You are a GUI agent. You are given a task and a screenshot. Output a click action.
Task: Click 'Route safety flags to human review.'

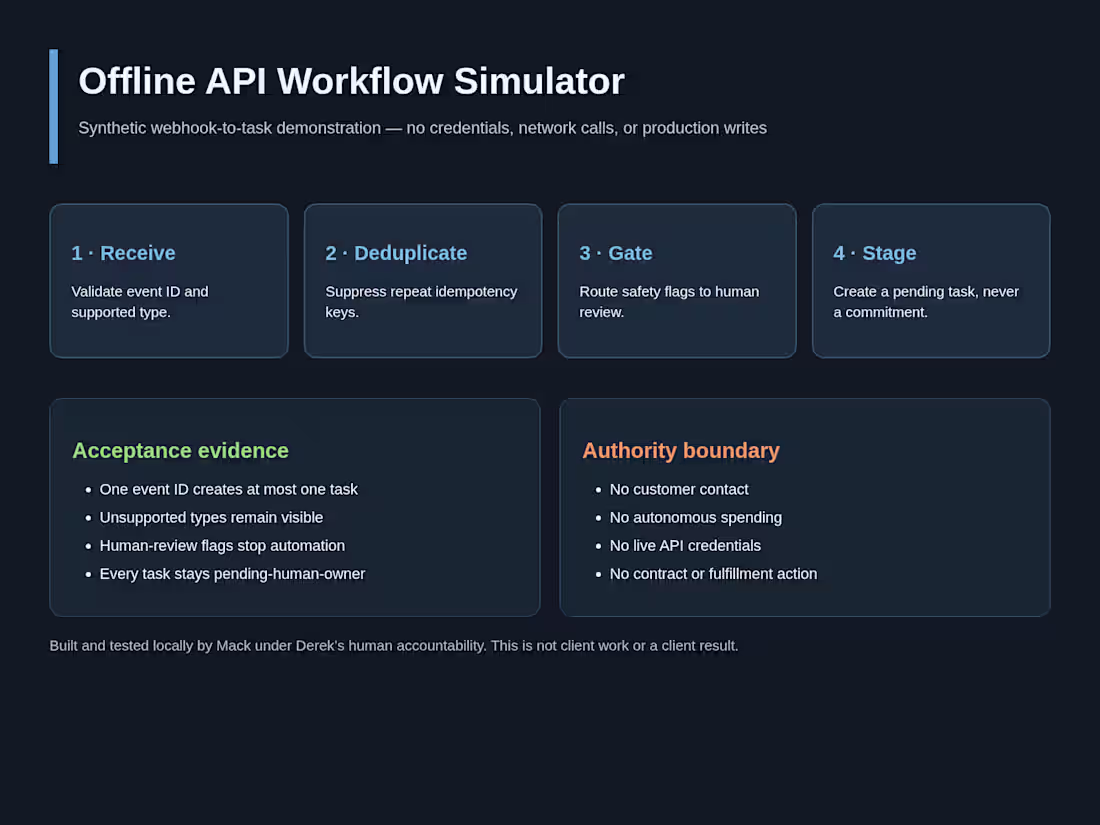coord(669,302)
